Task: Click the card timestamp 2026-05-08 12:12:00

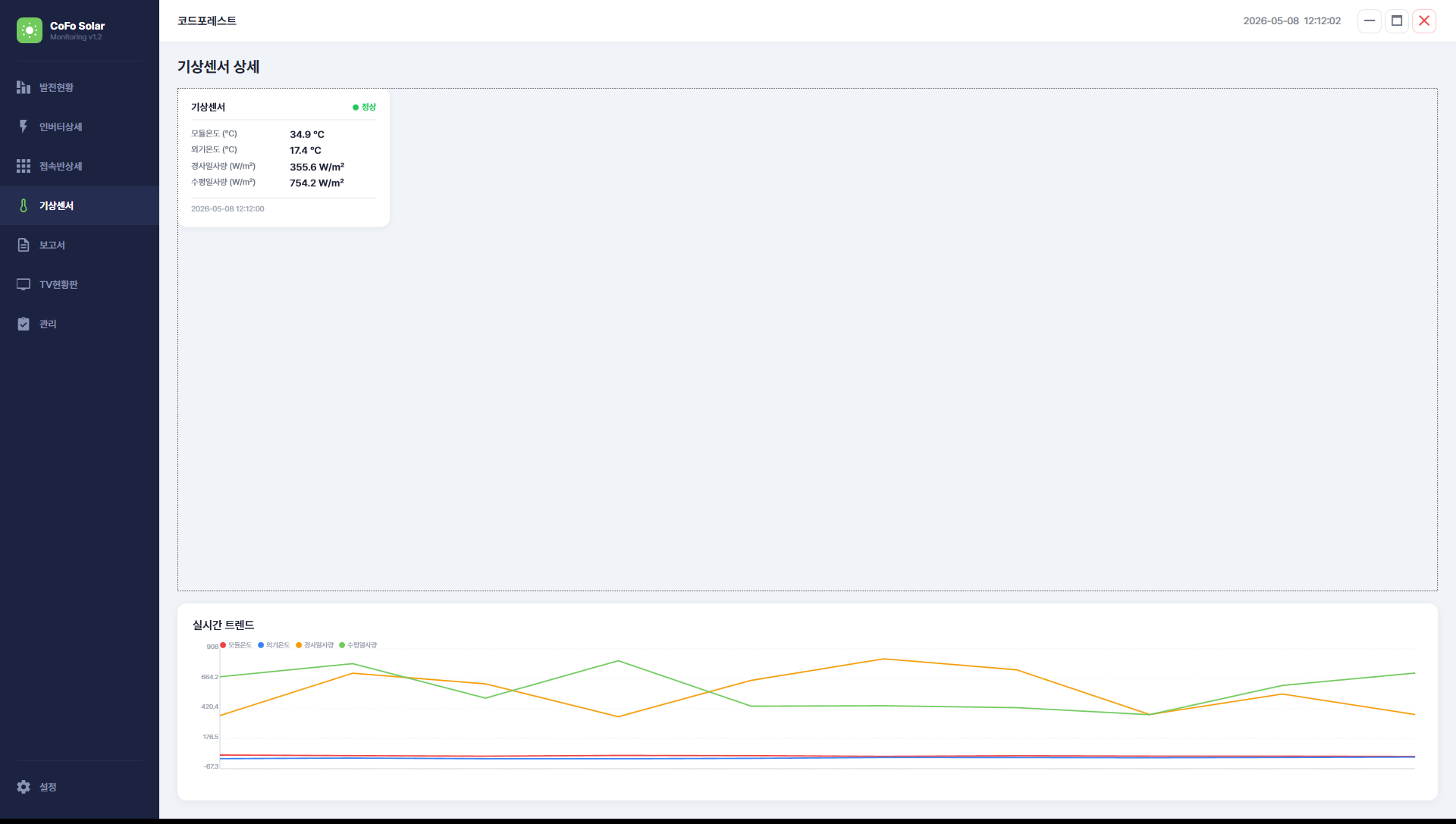Action: click(x=227, y=208)
